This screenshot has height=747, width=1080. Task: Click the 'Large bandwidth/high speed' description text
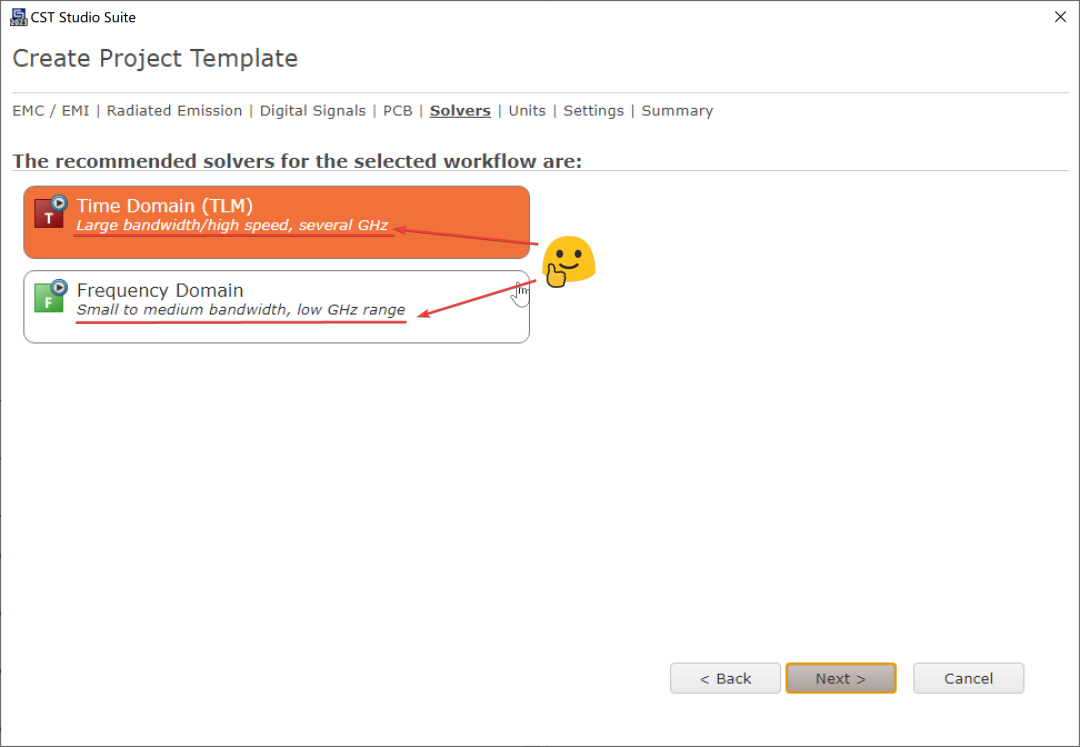click(232, 226)
